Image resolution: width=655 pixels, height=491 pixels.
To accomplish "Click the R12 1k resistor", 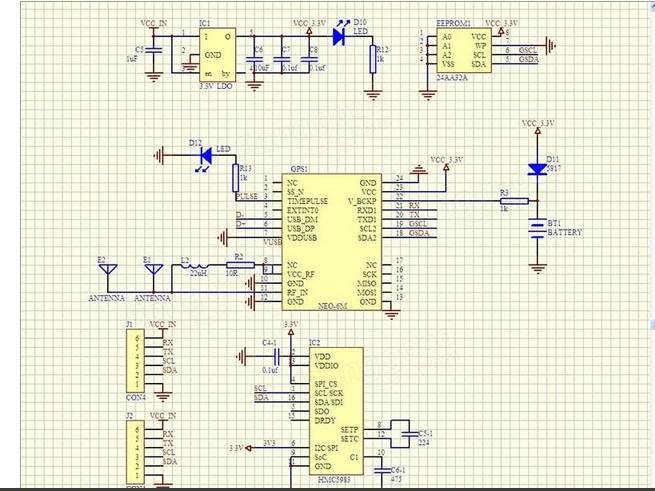I will pos(374,60).
